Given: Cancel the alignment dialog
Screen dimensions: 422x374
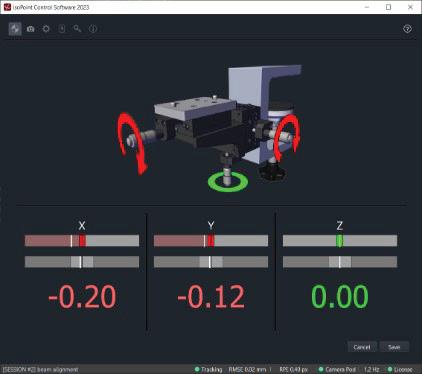Looking at the screenshot, I should click(362, 347).
